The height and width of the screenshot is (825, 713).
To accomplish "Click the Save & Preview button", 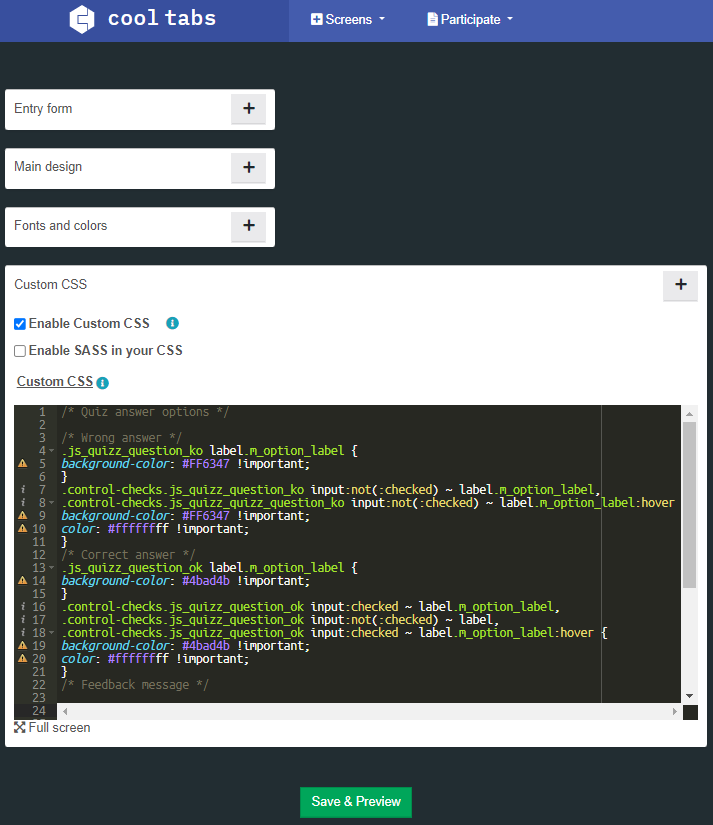I will pyautogui.click(x=356, y=802).
